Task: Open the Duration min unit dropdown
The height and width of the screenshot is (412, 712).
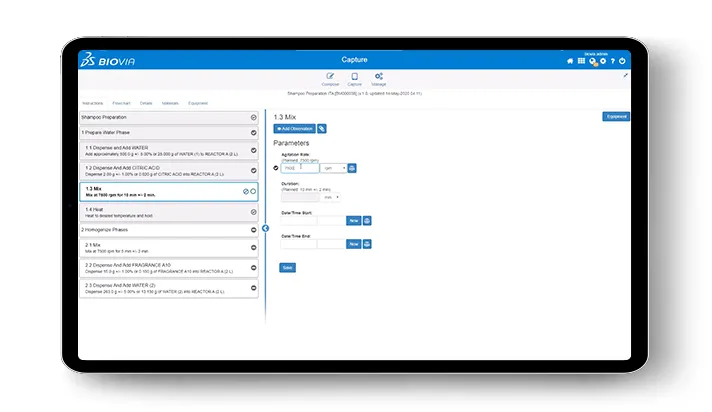Action: click(x=330, y=197)
